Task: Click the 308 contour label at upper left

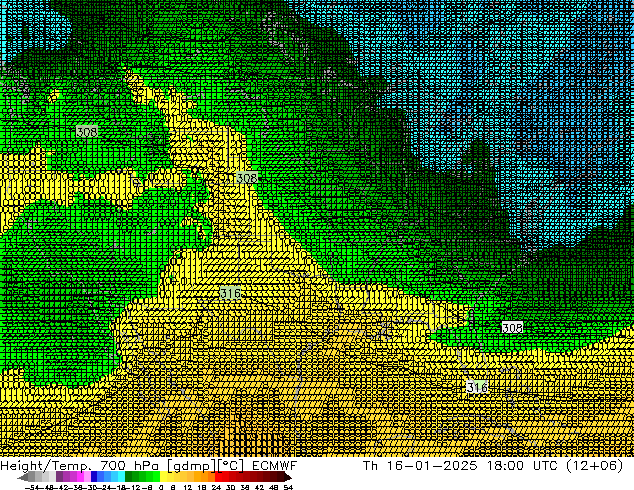Action: (87, 132)
